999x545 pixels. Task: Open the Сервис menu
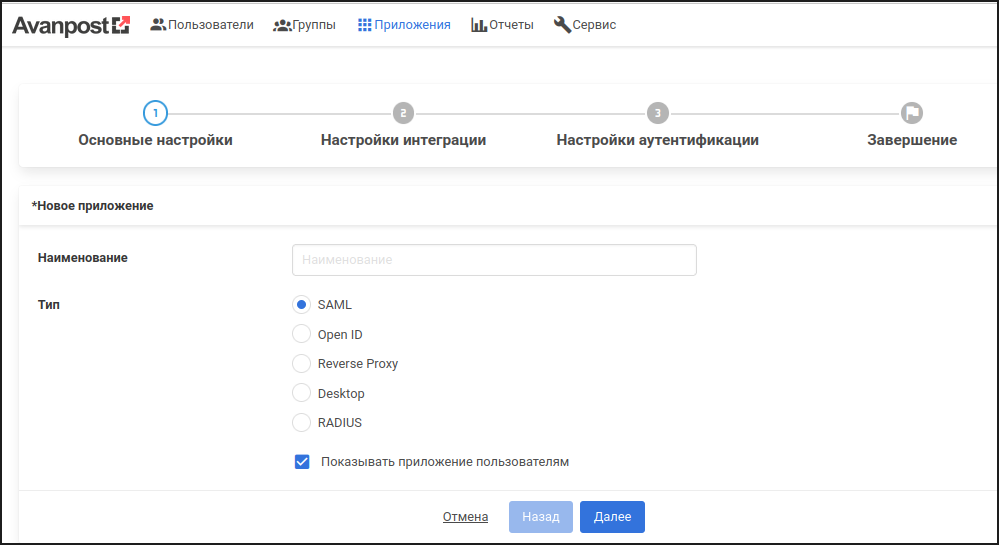click(593, 24)
